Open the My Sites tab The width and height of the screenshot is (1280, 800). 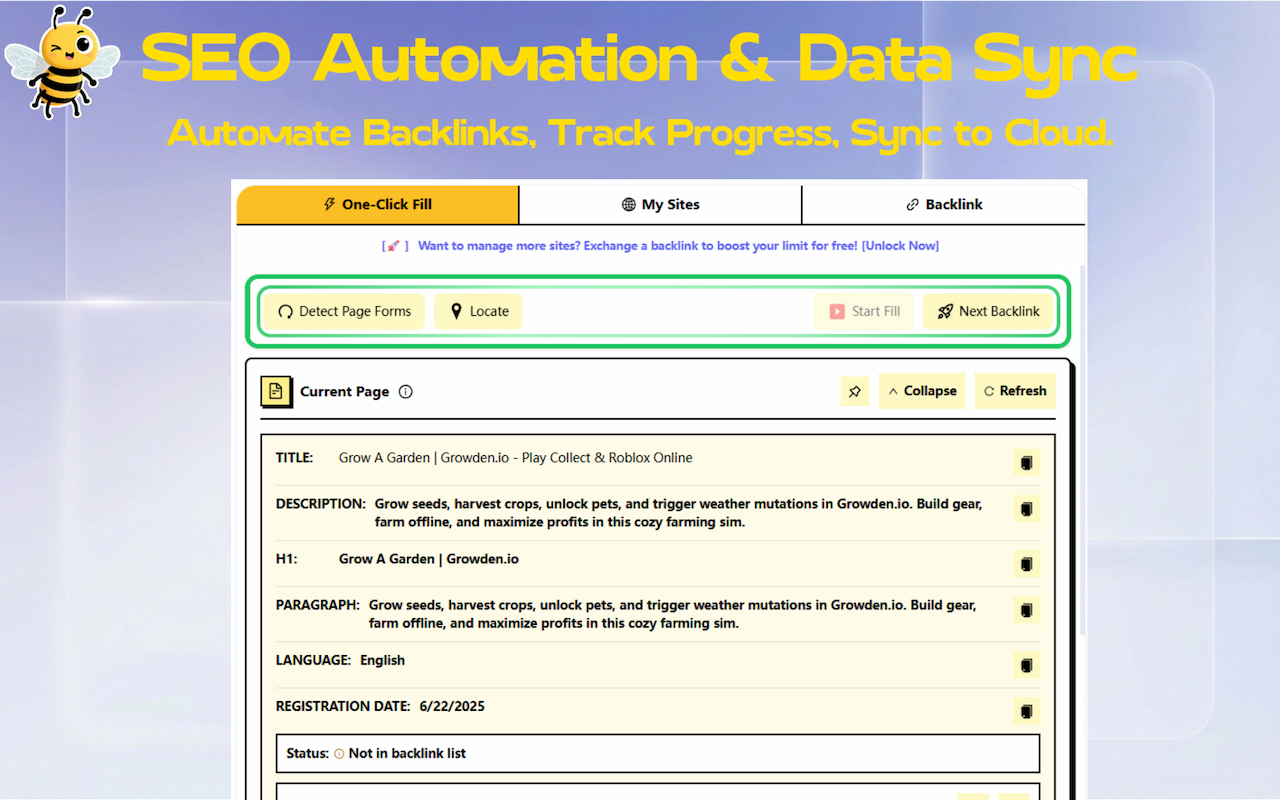tap(660, 205)
